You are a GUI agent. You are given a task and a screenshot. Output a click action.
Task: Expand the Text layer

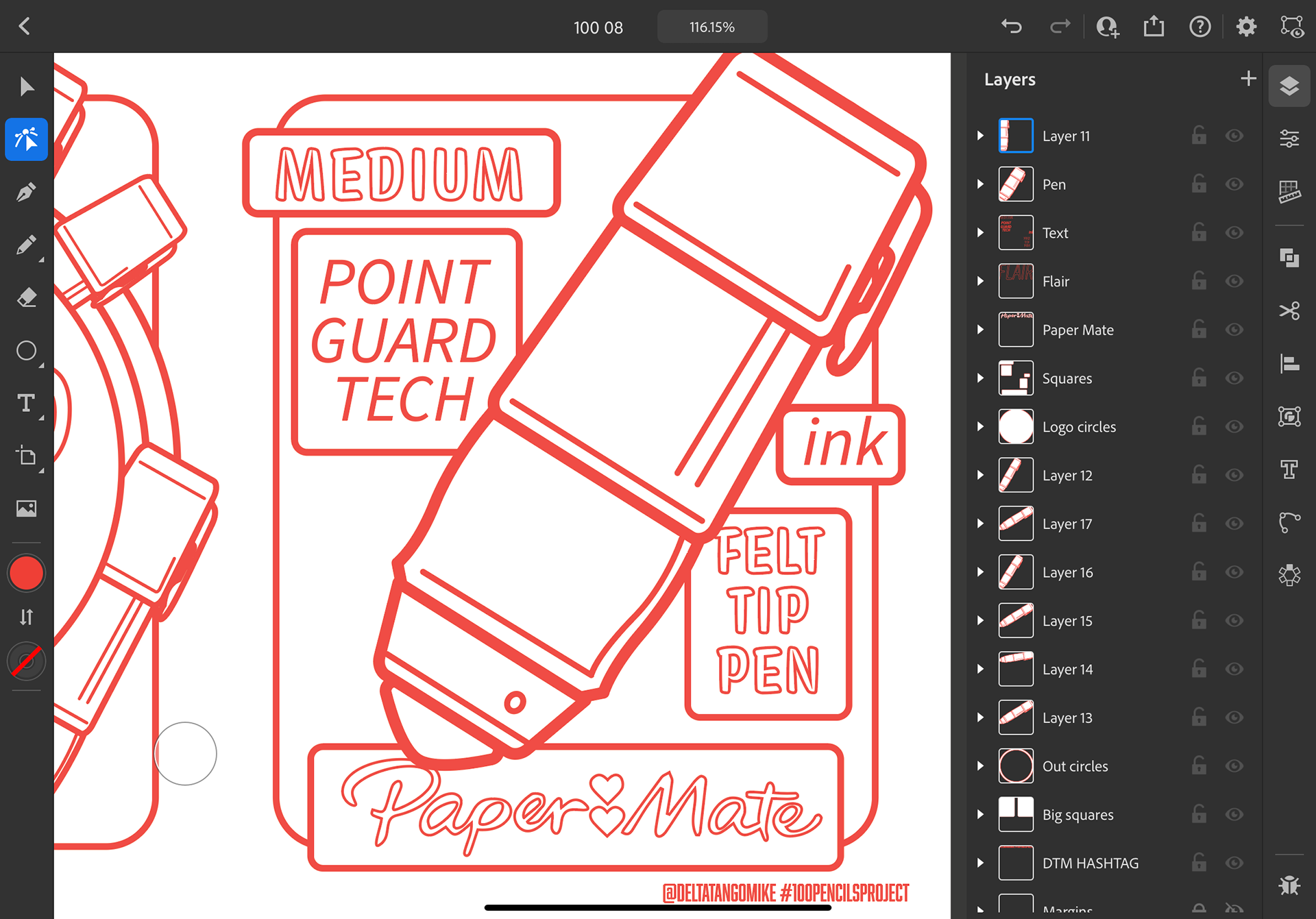980,233
